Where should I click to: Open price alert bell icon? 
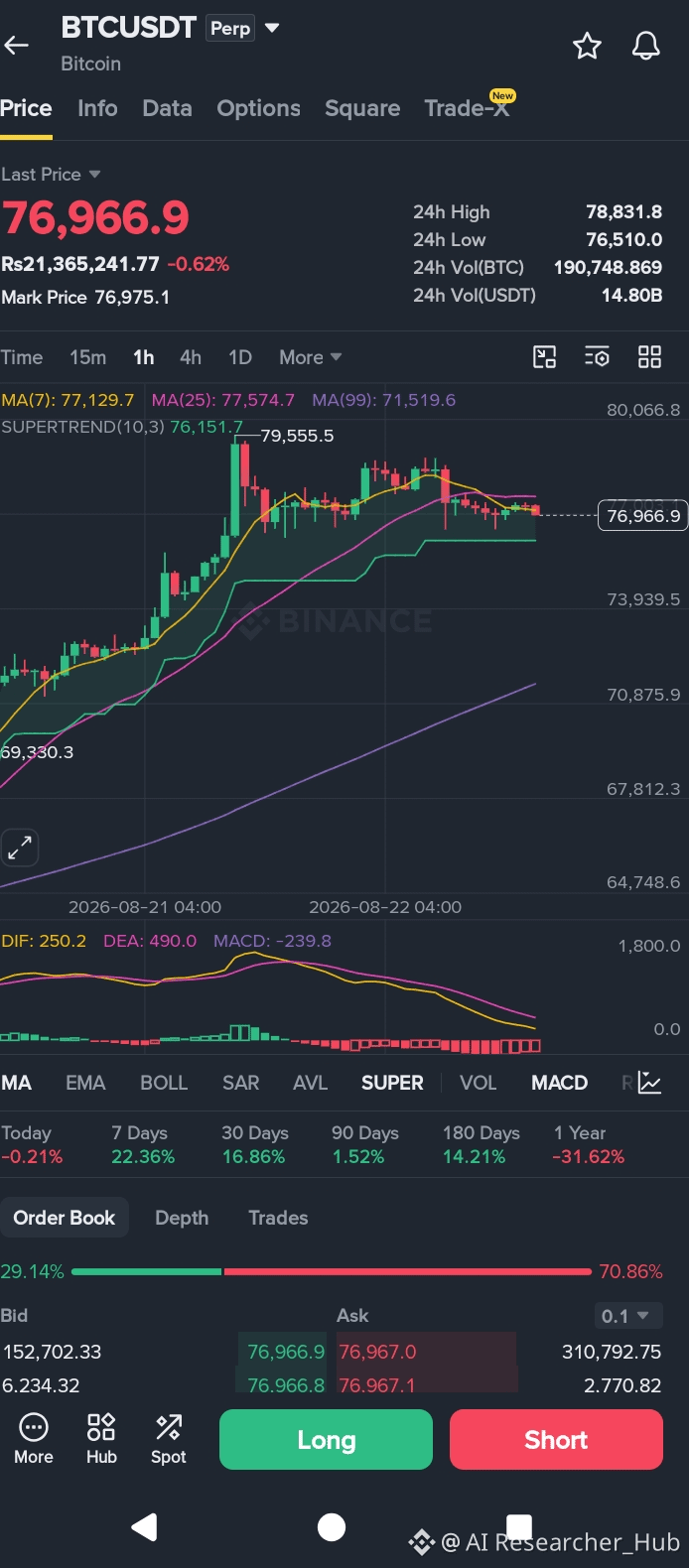(646, 46)
